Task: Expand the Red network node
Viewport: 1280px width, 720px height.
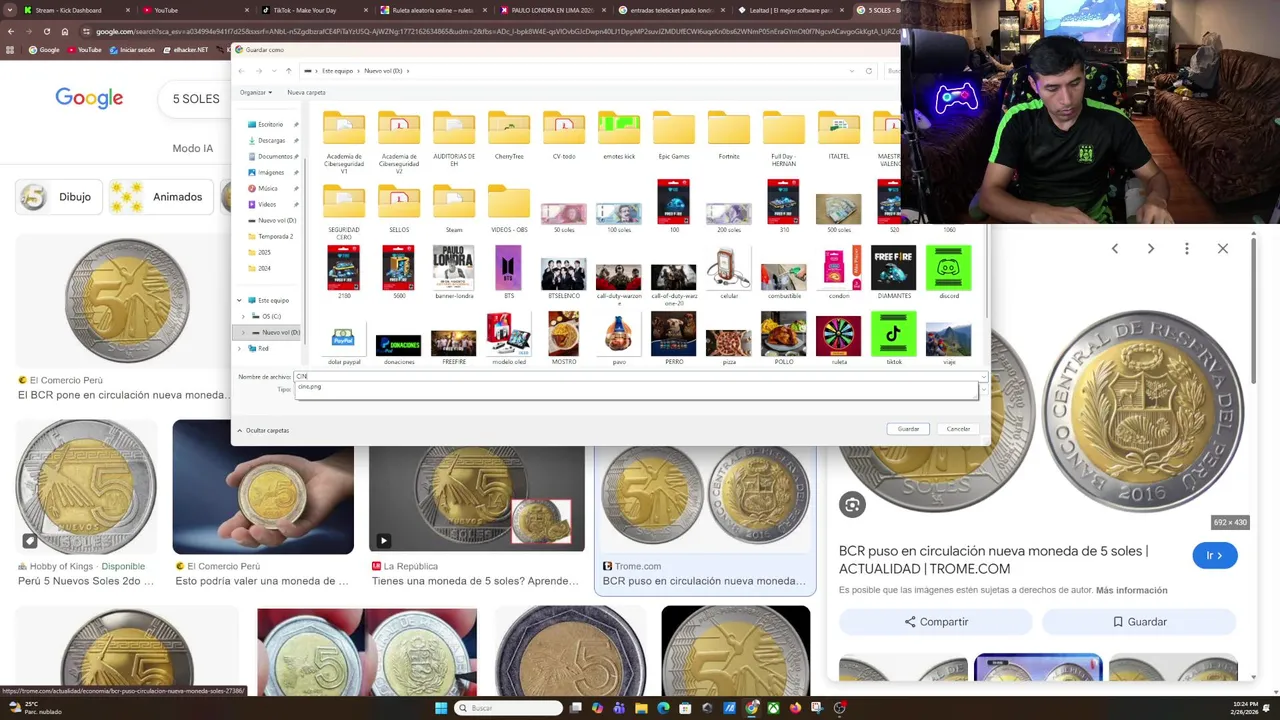Action: coord(239,348)
